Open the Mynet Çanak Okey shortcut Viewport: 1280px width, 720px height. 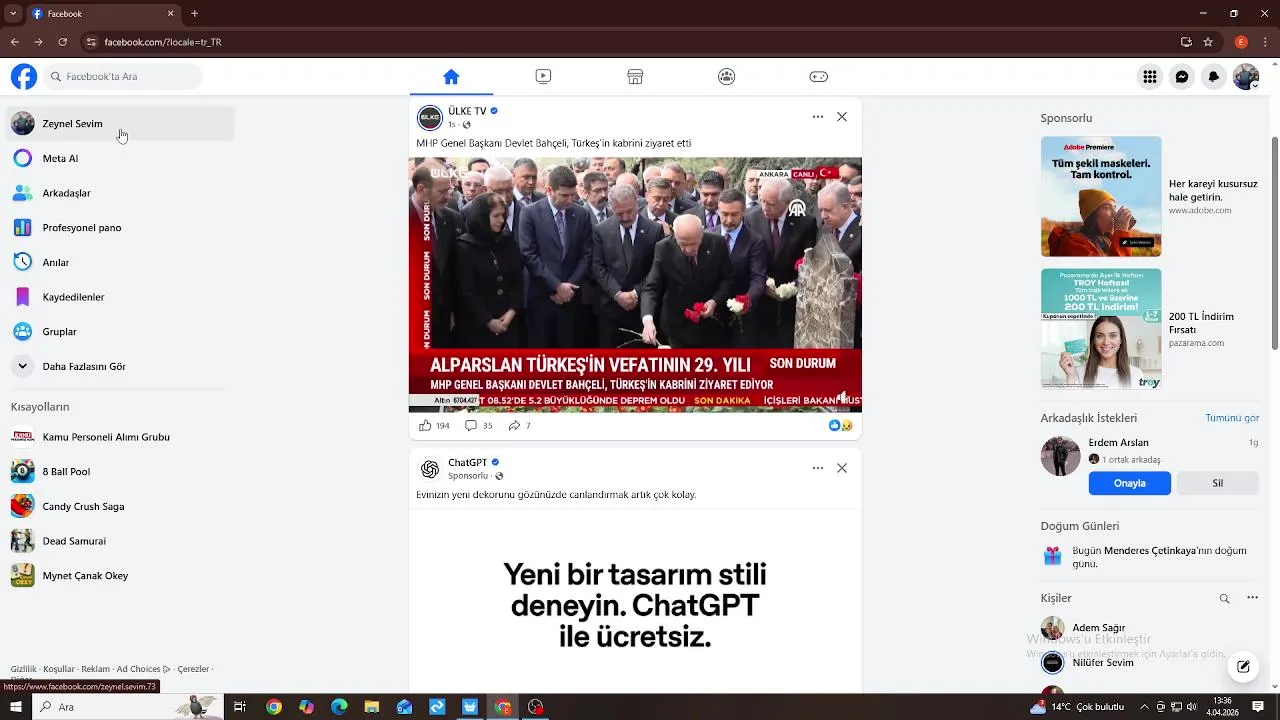[120, 576]
